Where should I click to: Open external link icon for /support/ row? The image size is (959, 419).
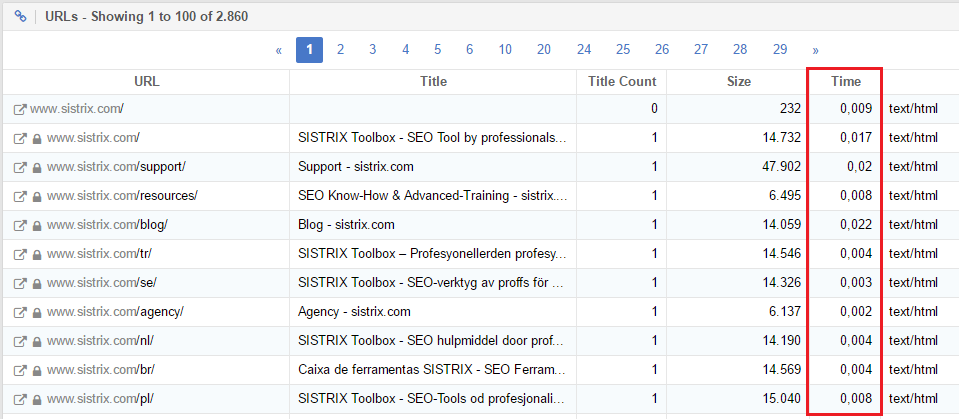(20, 167)
